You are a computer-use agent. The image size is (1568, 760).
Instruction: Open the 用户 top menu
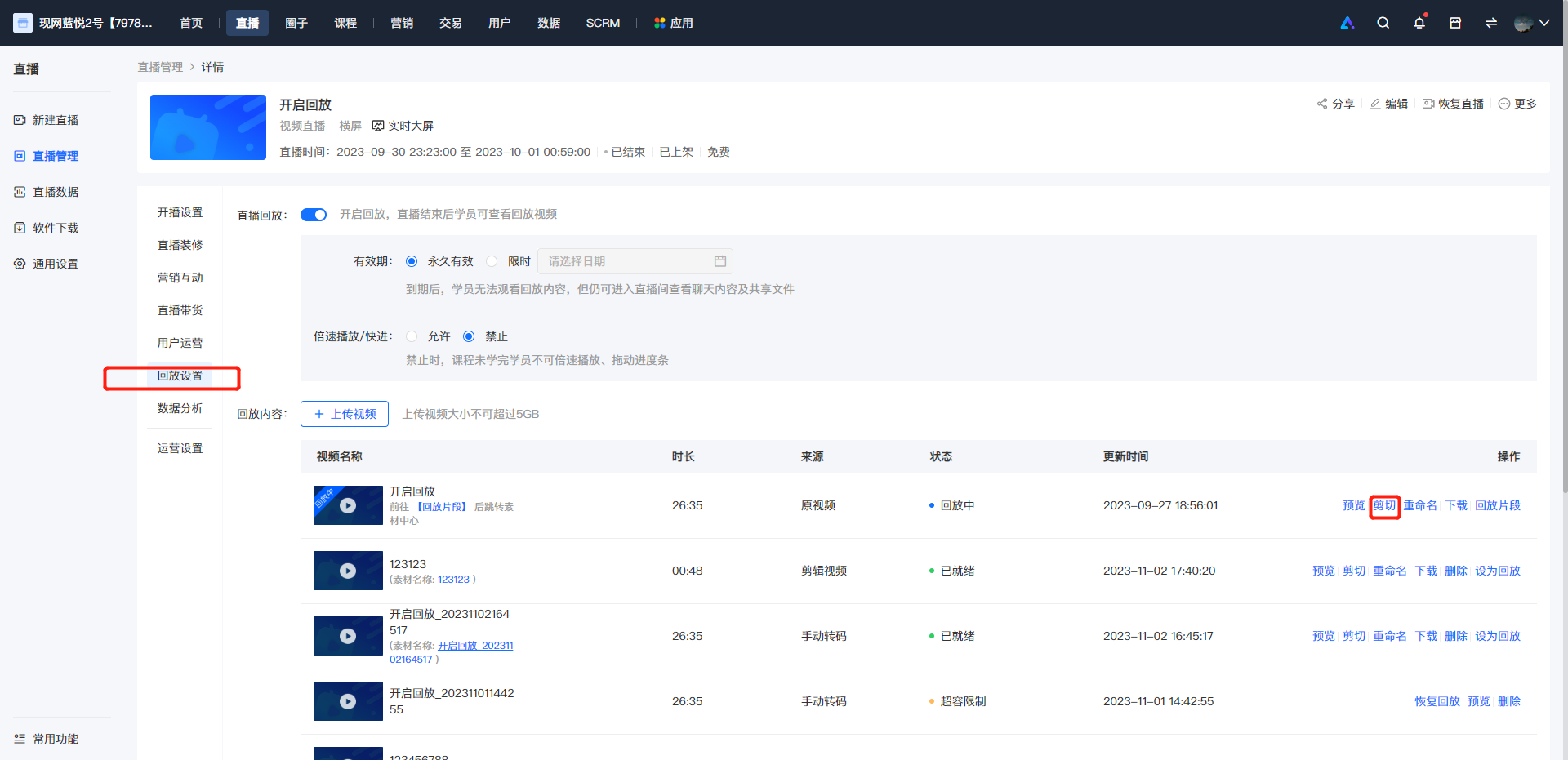point(500,23)
